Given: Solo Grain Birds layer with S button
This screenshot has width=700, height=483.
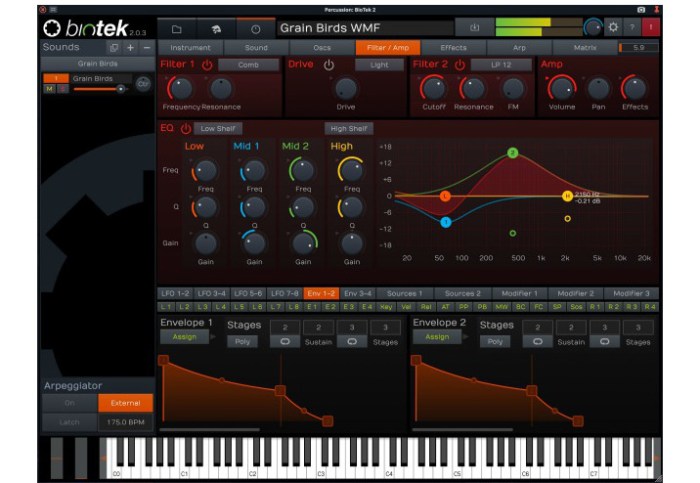Looking at the screenshot, I should pyautogui.click(x=62, y=89).
